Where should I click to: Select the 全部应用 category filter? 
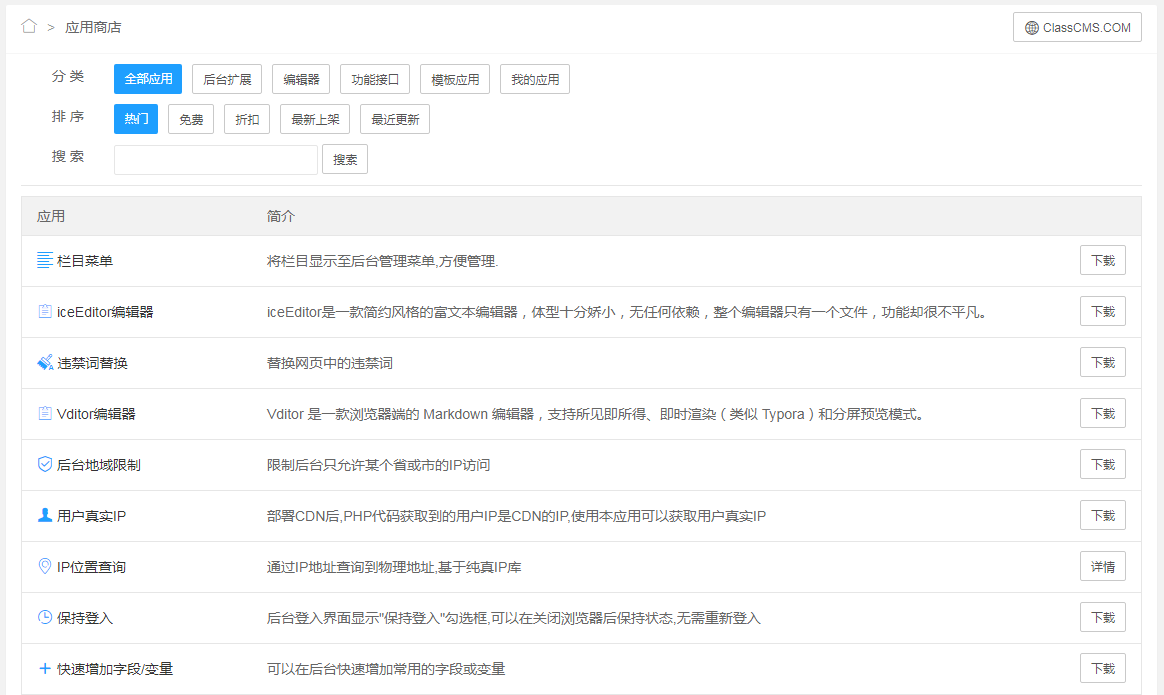point(148,79)
